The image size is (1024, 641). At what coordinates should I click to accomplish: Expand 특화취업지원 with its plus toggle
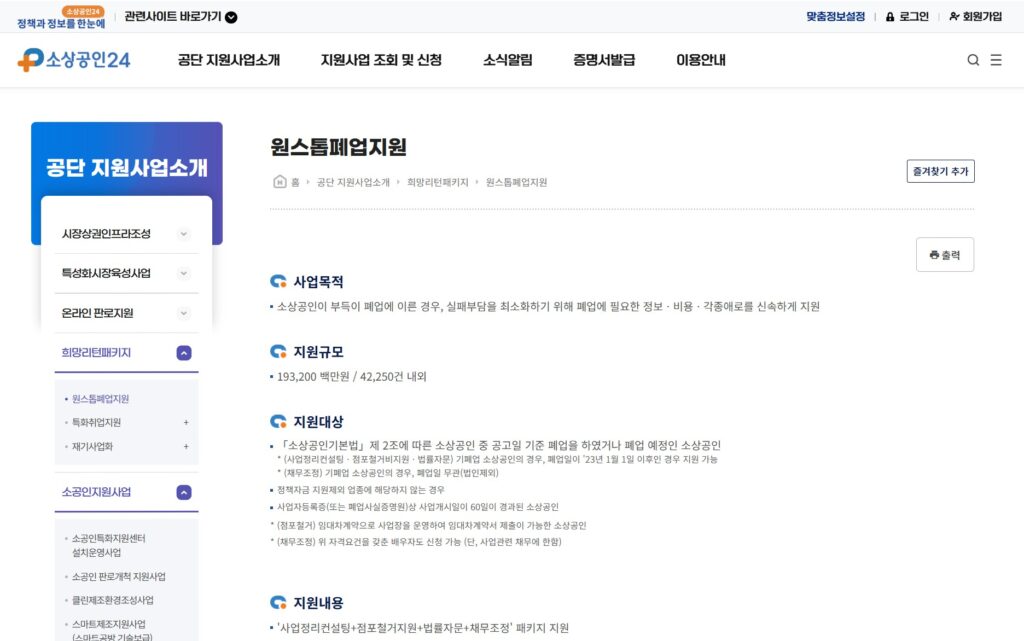(185, 422)
